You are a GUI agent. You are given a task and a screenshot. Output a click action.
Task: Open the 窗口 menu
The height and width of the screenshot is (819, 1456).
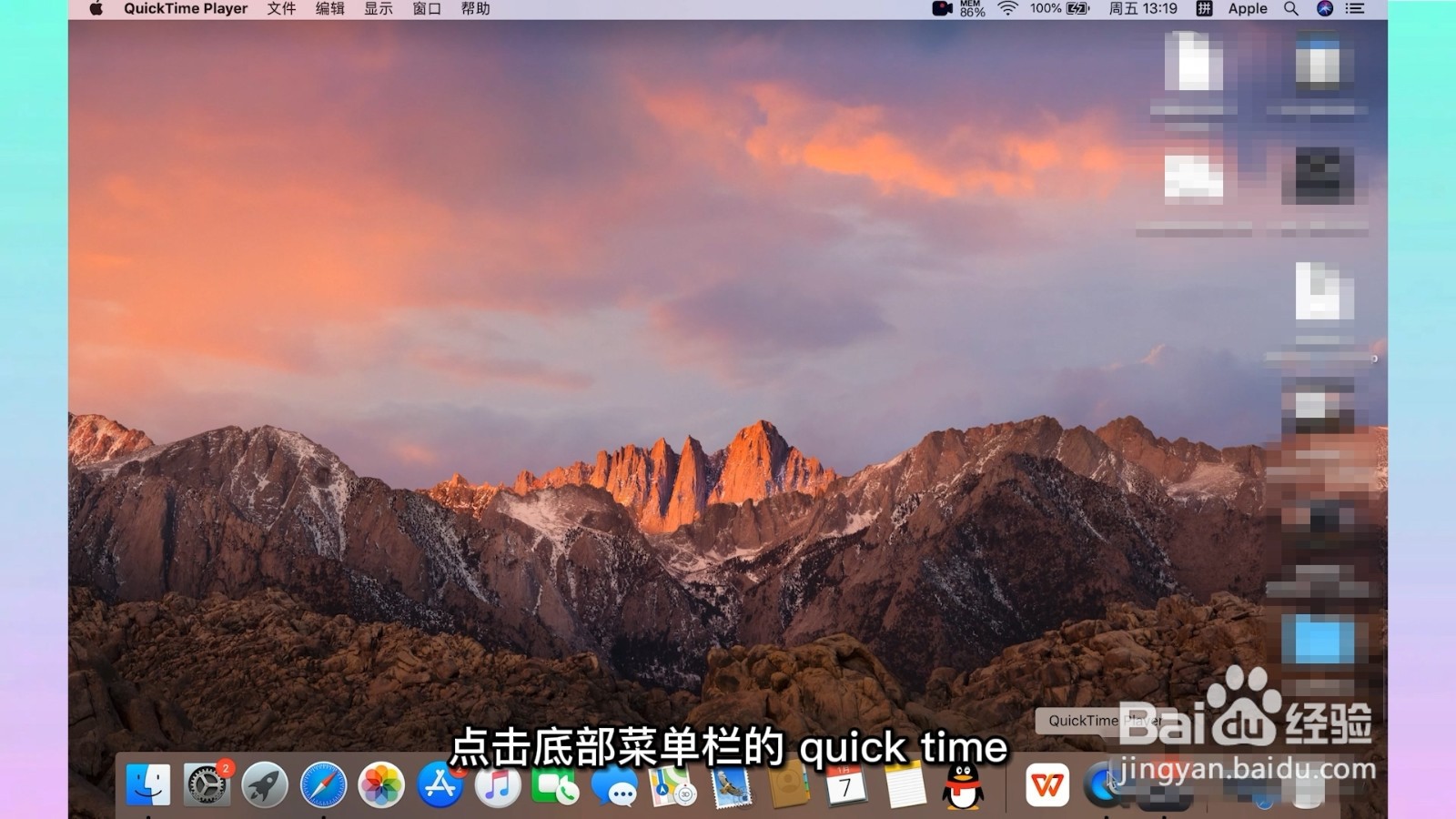pos(427,9)
